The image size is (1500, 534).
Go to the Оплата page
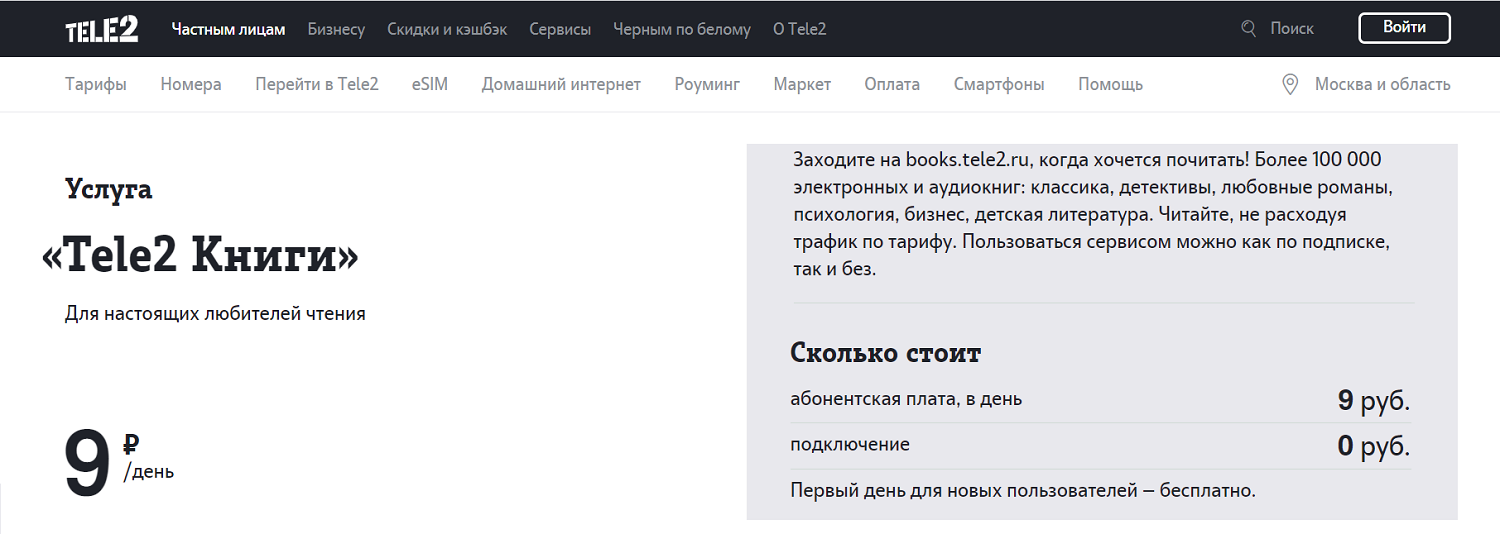[892, 85]
